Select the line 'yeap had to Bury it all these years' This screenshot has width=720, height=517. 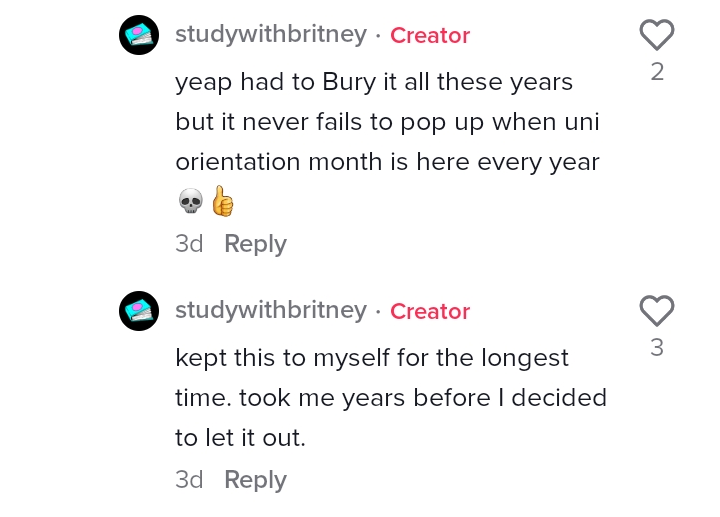point(374,83)
